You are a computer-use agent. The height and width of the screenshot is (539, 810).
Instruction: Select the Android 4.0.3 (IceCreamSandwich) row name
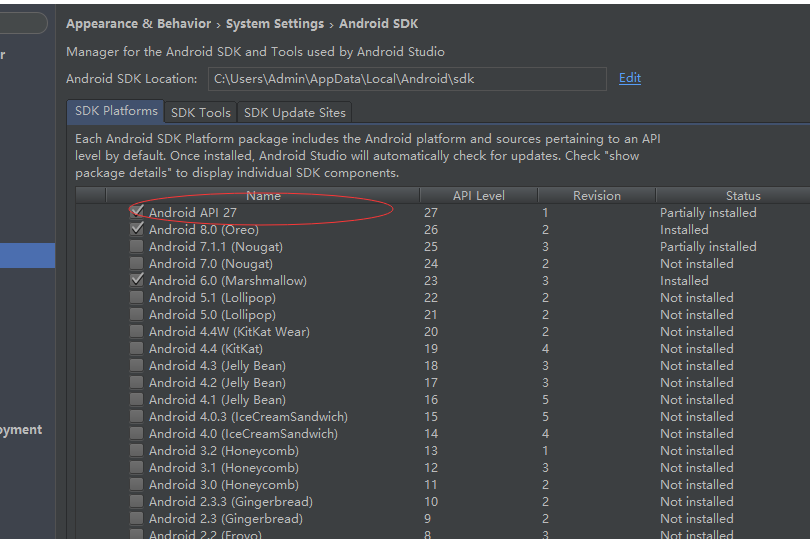click(248, 417)
